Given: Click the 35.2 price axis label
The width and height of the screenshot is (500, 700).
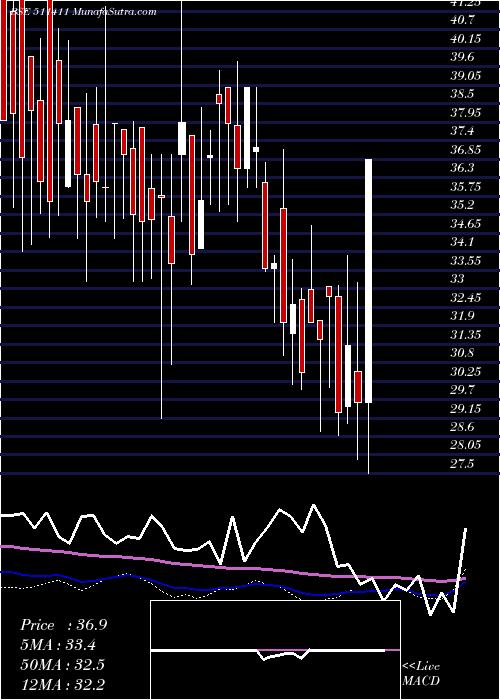Looking at the screenshot, I should click(462, 205).
